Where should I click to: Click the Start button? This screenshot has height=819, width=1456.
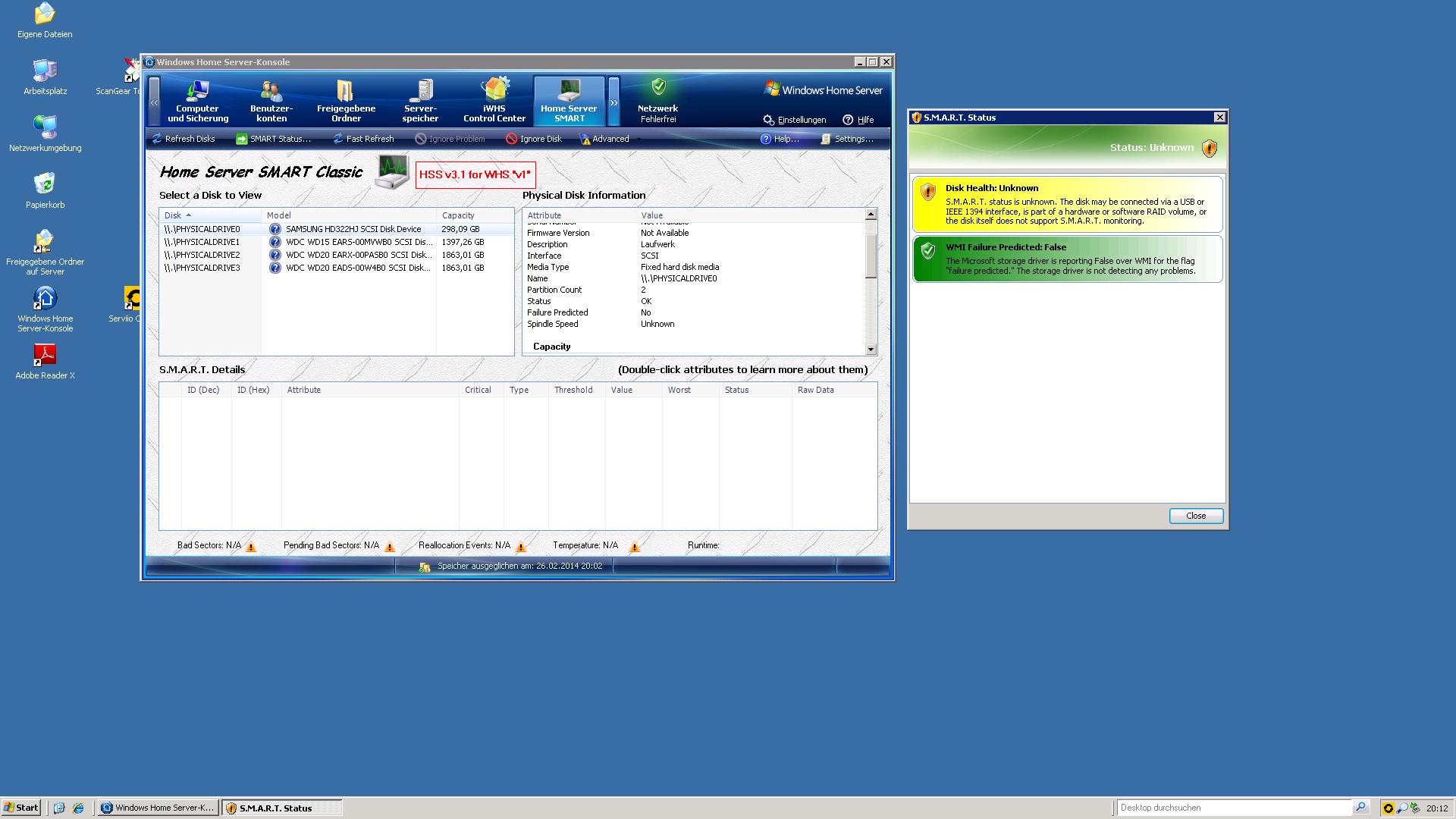point(20,808)
